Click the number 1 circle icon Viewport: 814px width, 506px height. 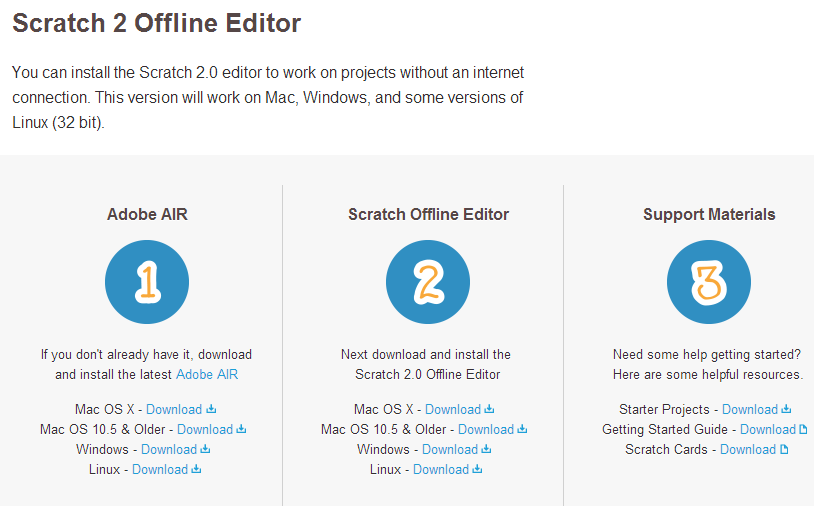point(147,282)
